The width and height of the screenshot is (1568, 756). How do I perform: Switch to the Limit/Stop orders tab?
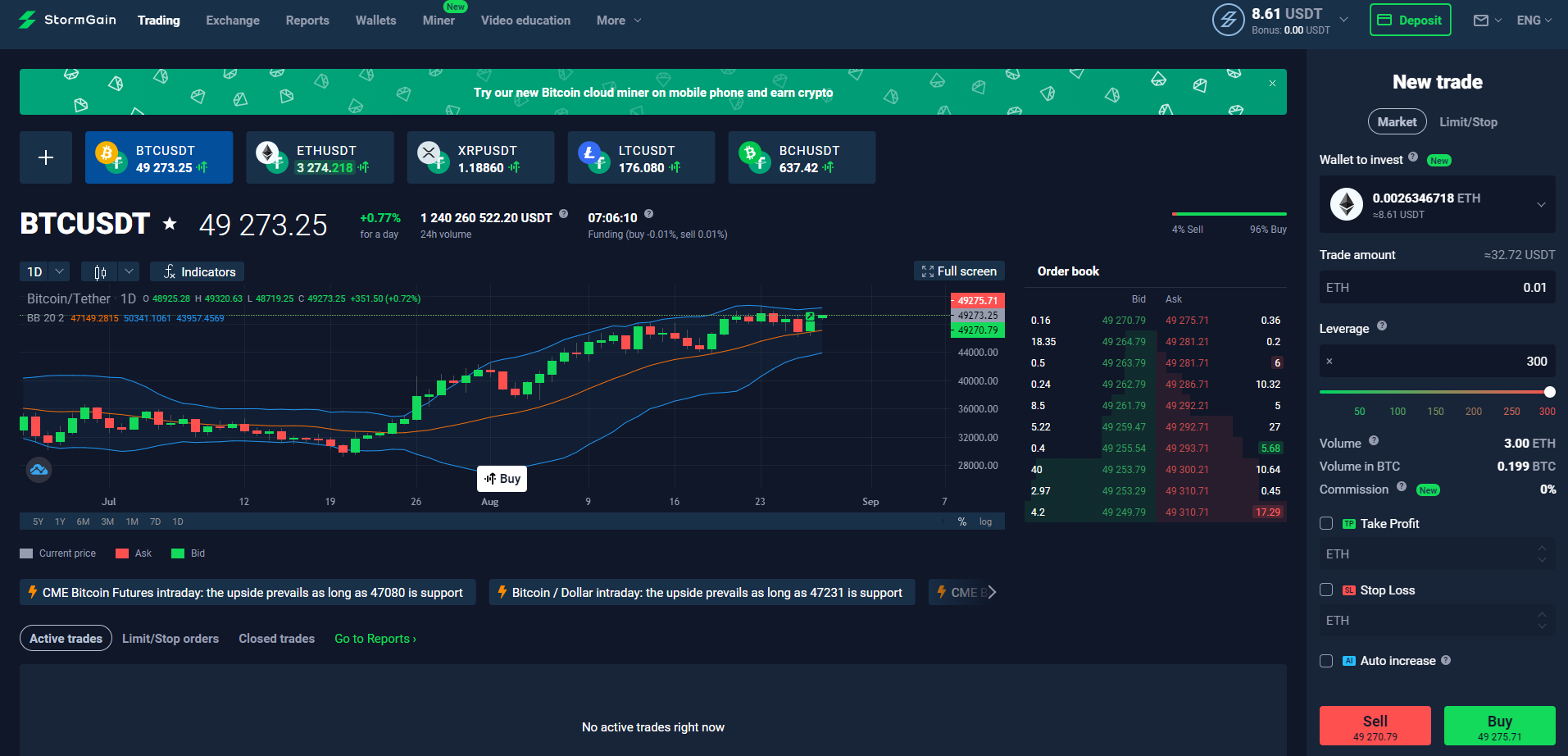[x=170, y=639]
